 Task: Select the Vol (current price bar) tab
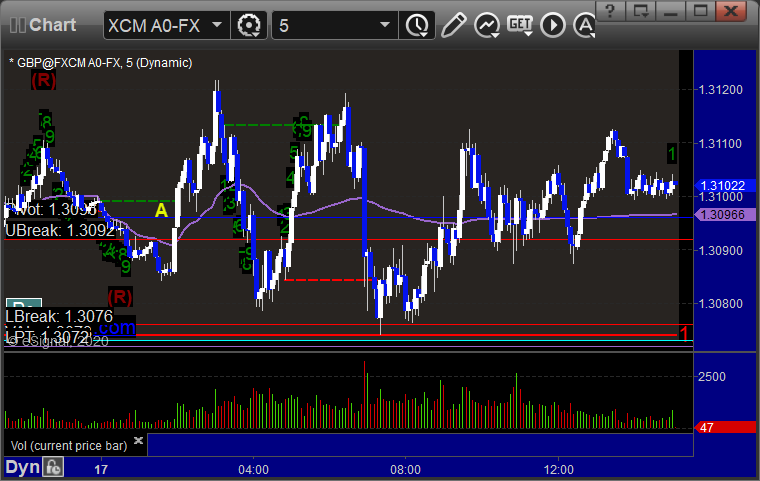point(69,446)
